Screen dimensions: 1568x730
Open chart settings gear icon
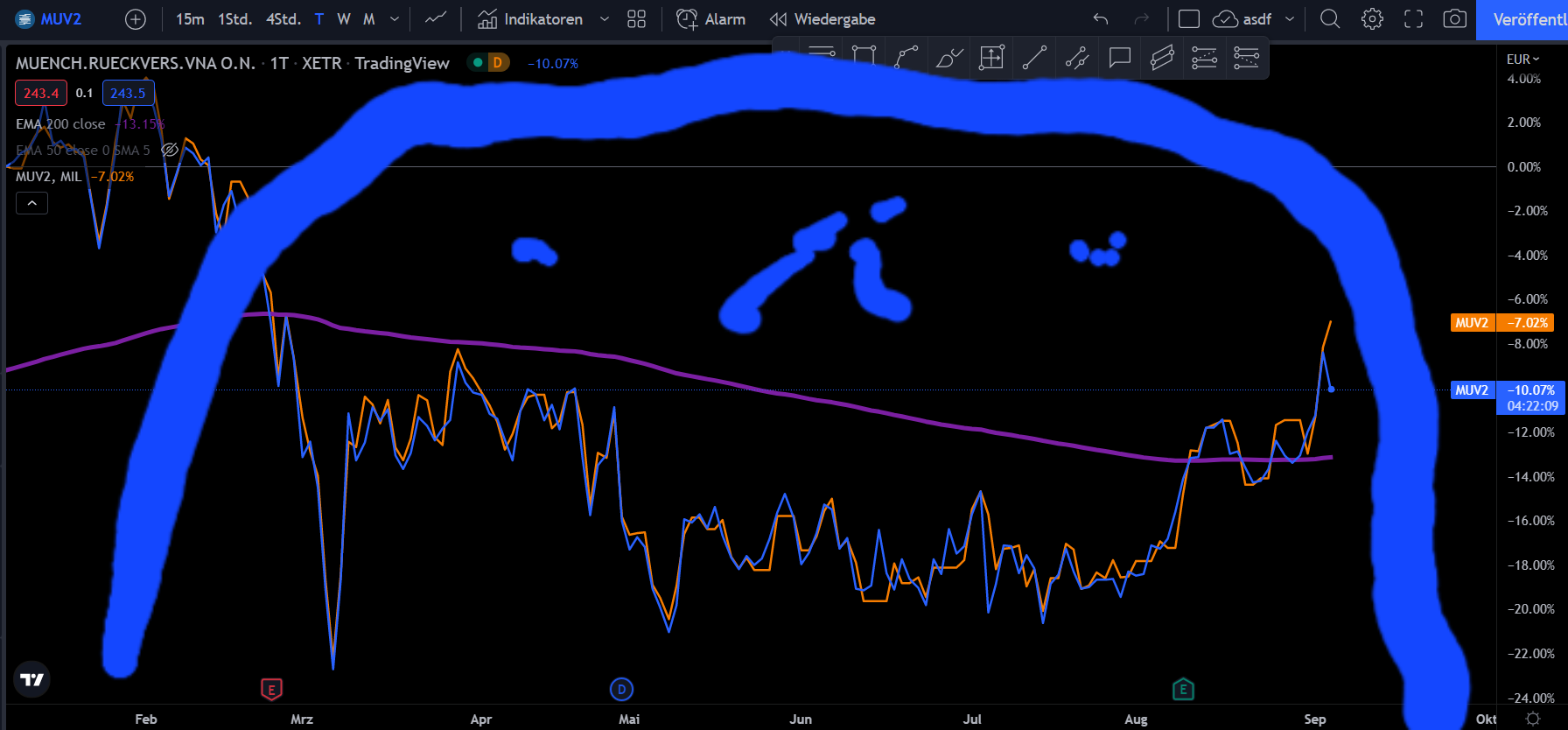[x=1372, y=19]
